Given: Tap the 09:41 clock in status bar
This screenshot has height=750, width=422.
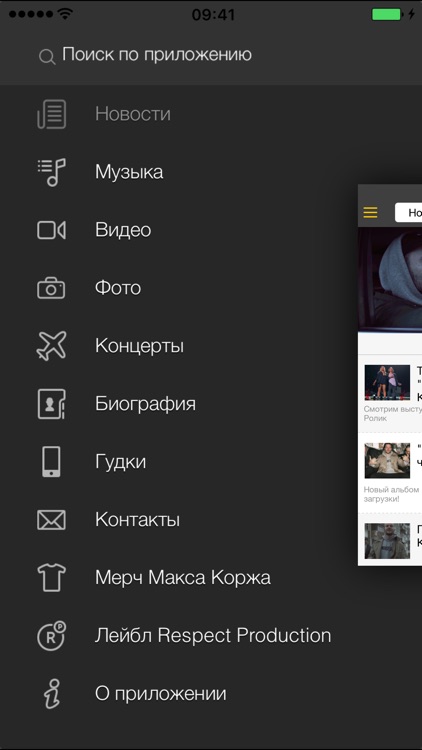Looking at the screenshot, I should 213,15.
